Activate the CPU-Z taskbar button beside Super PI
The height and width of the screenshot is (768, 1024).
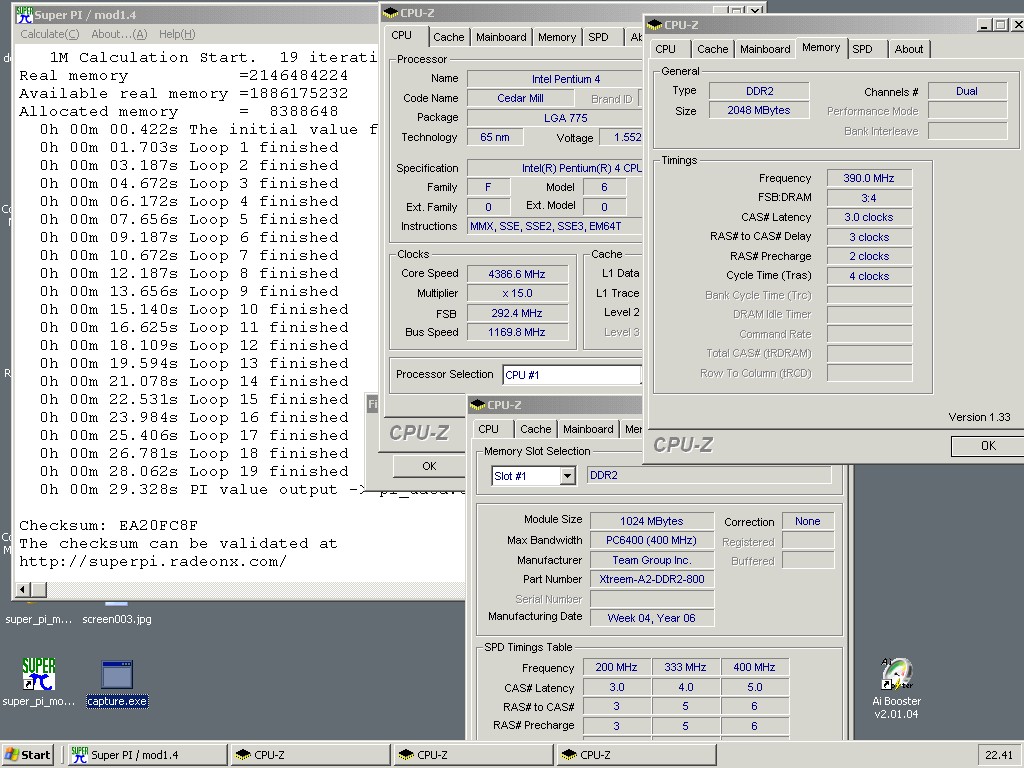point(311,755)
